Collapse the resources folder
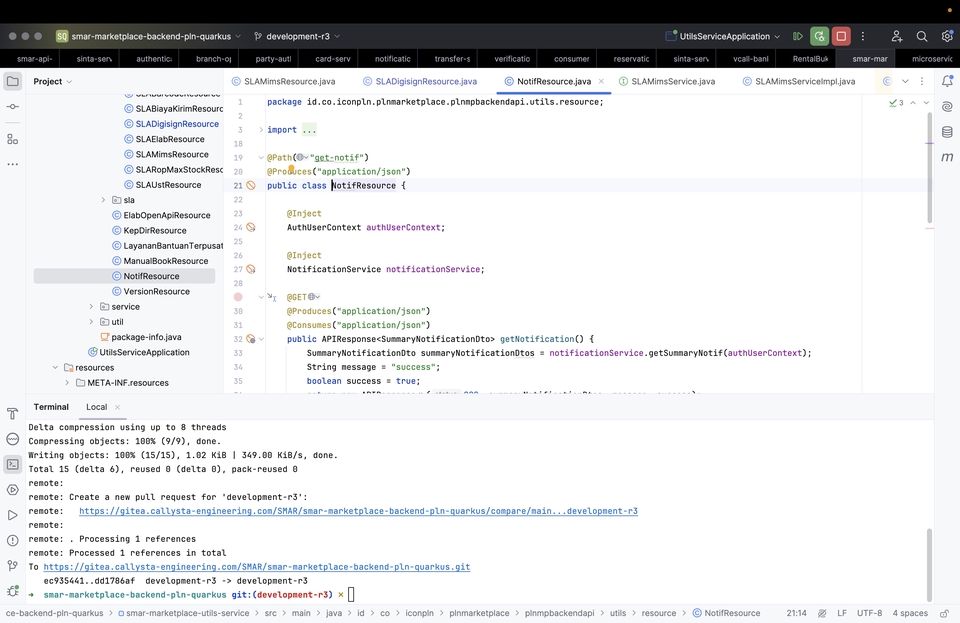960x623 pixels. [x=55, y=367]
